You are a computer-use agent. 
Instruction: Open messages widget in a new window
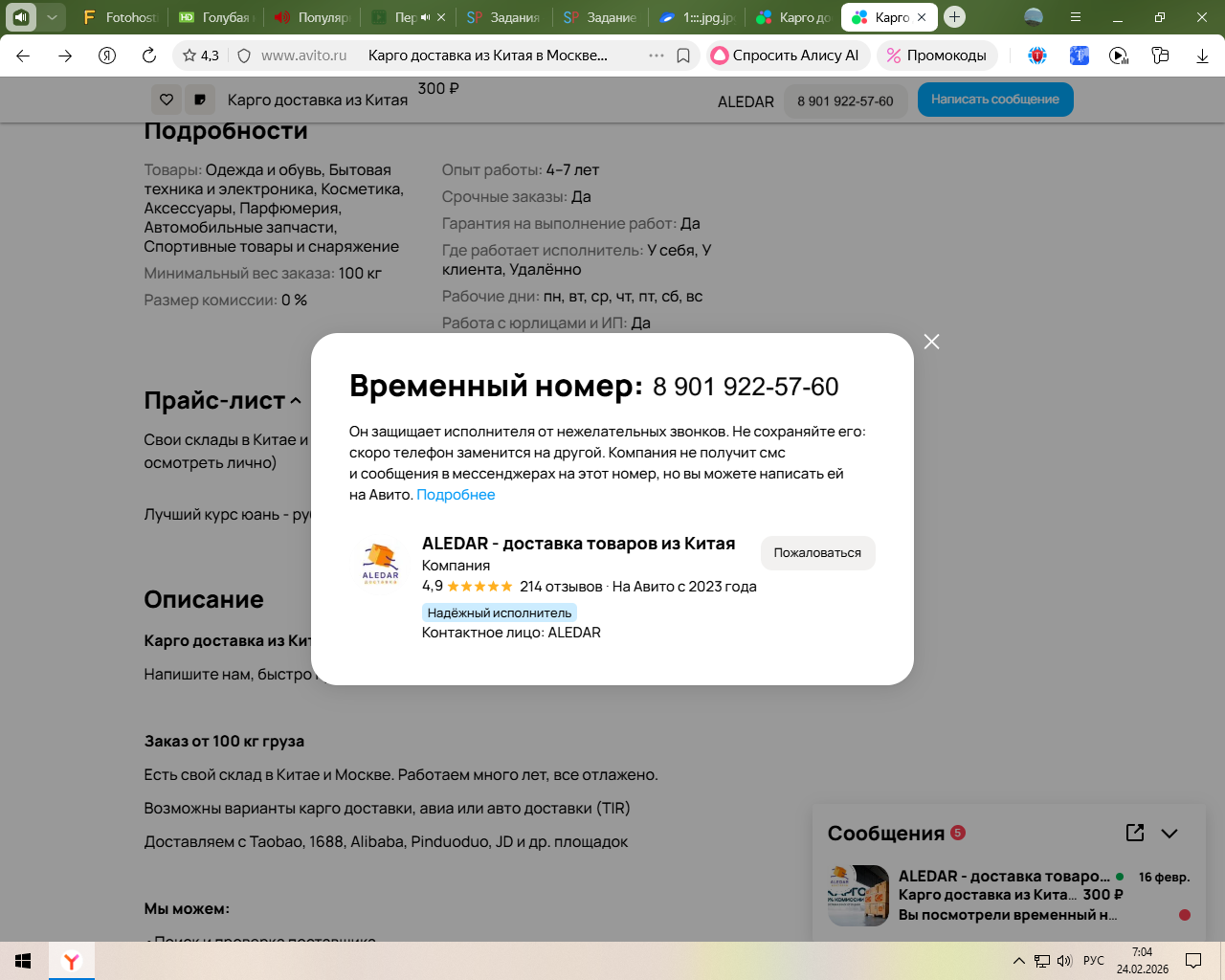pyautogui.click(x=1135, y=833)
